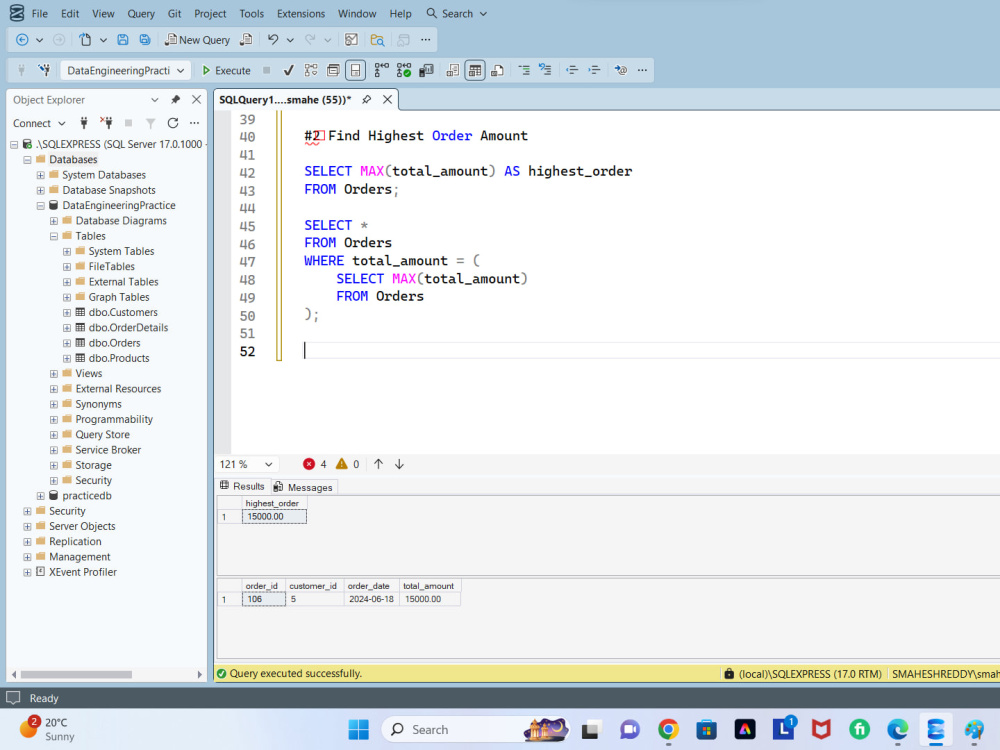Select the Programmability folder
Screen dimensions: 1000x750
coord(114,420)
